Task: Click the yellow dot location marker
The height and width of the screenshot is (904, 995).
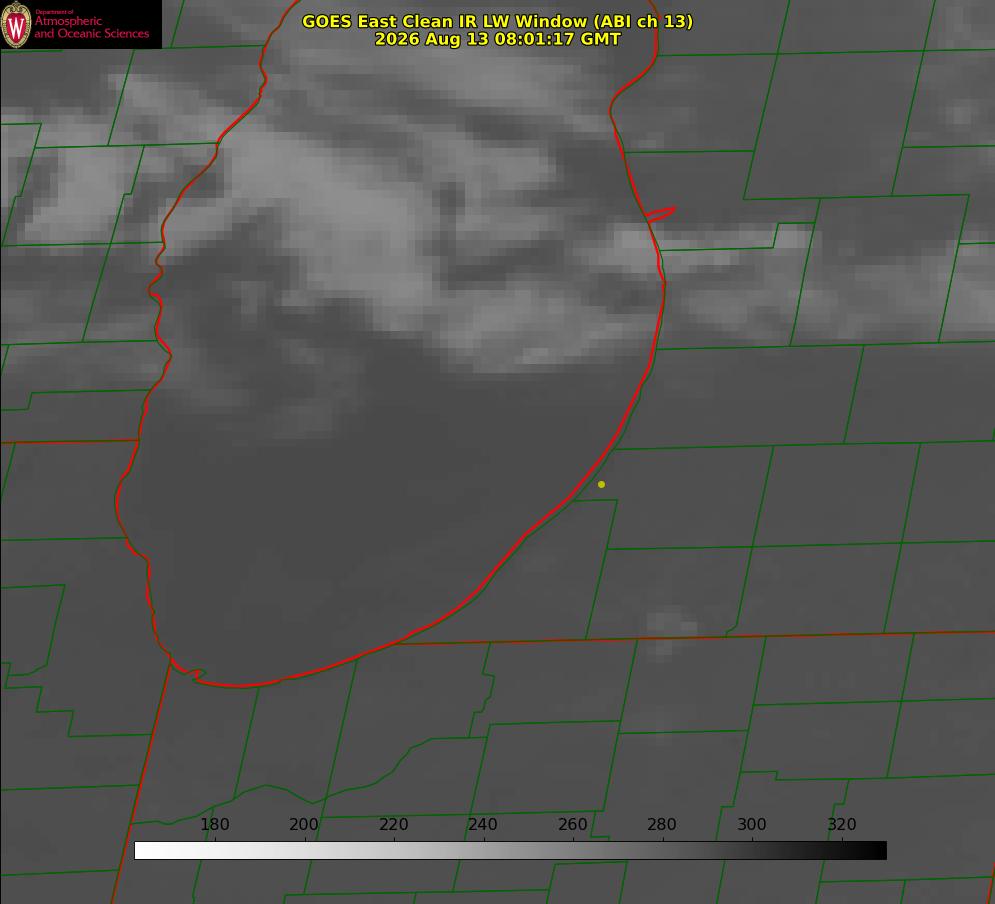Action: click(x=601, y=484)
